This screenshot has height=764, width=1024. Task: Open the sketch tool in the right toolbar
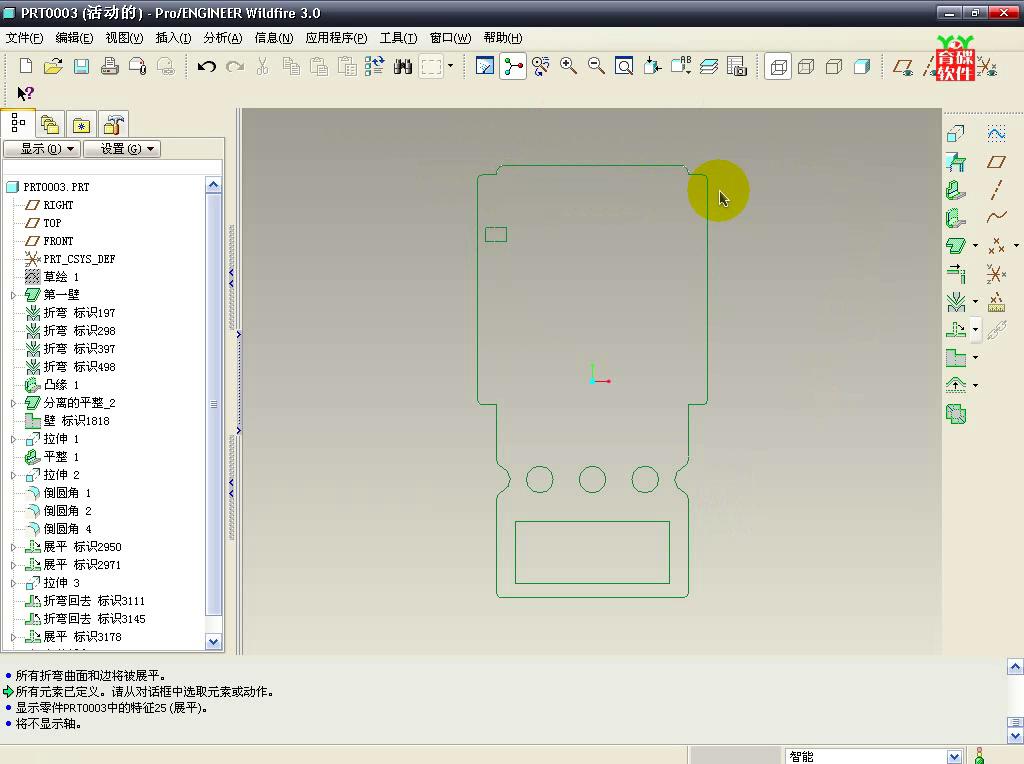pyautogui.click(x=996, y=134)
